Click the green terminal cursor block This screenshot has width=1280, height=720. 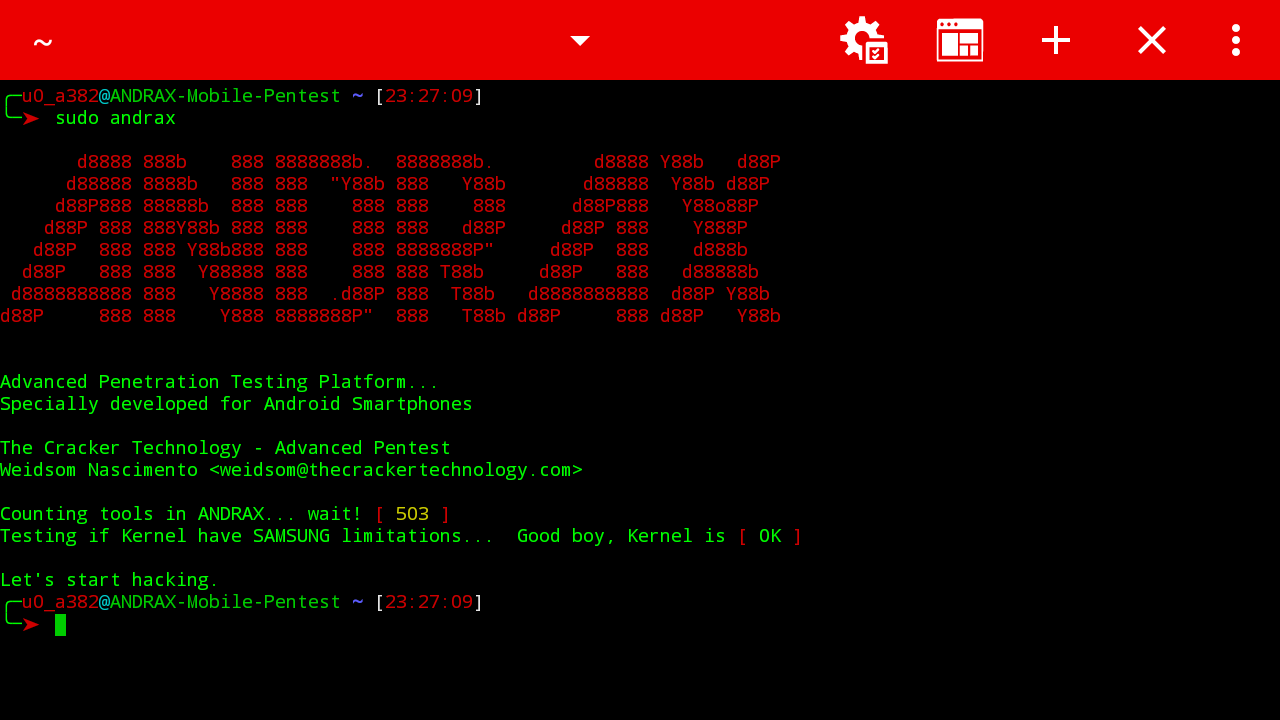(60, 625)
